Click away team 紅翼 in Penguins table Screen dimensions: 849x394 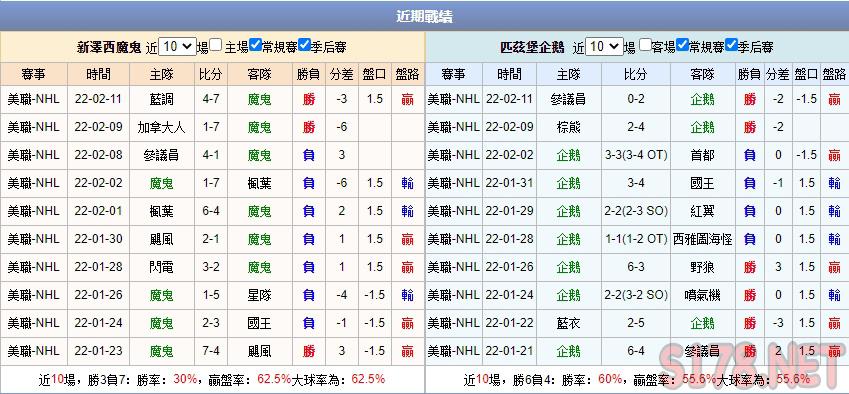click(703, 211)
